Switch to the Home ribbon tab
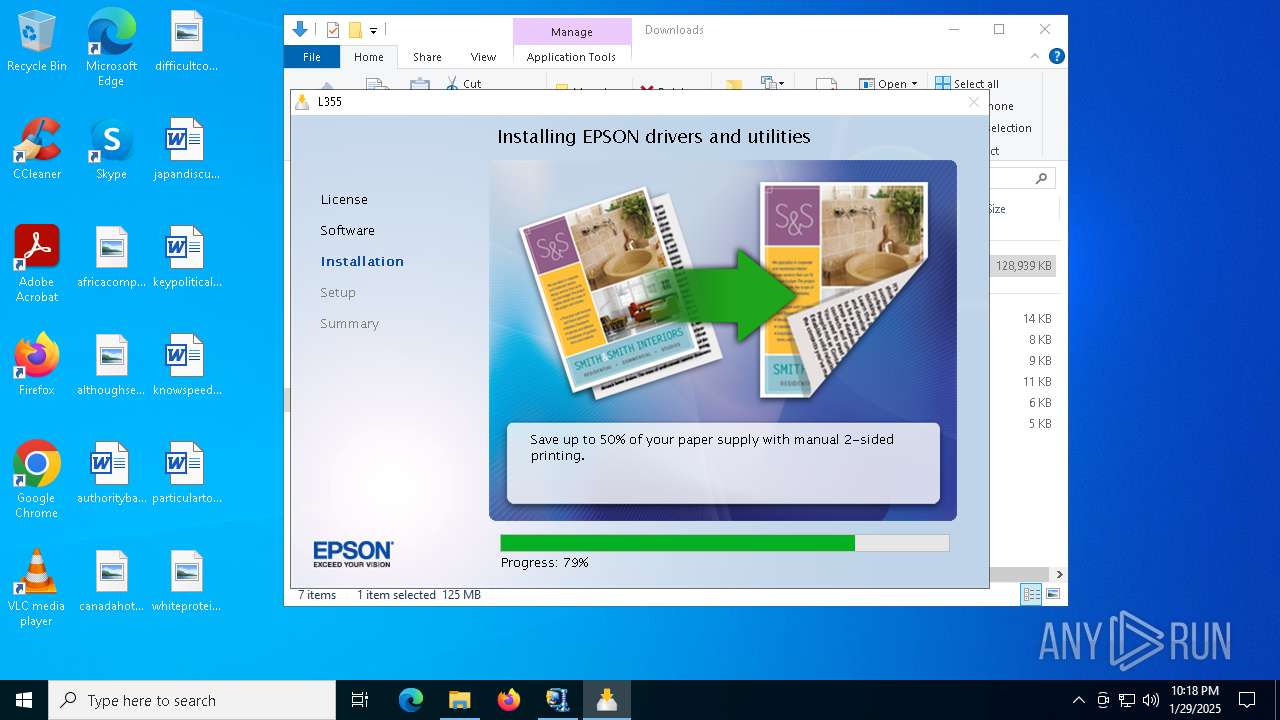The width and height of the screenshot is (1280, 720). click(369, 57)
